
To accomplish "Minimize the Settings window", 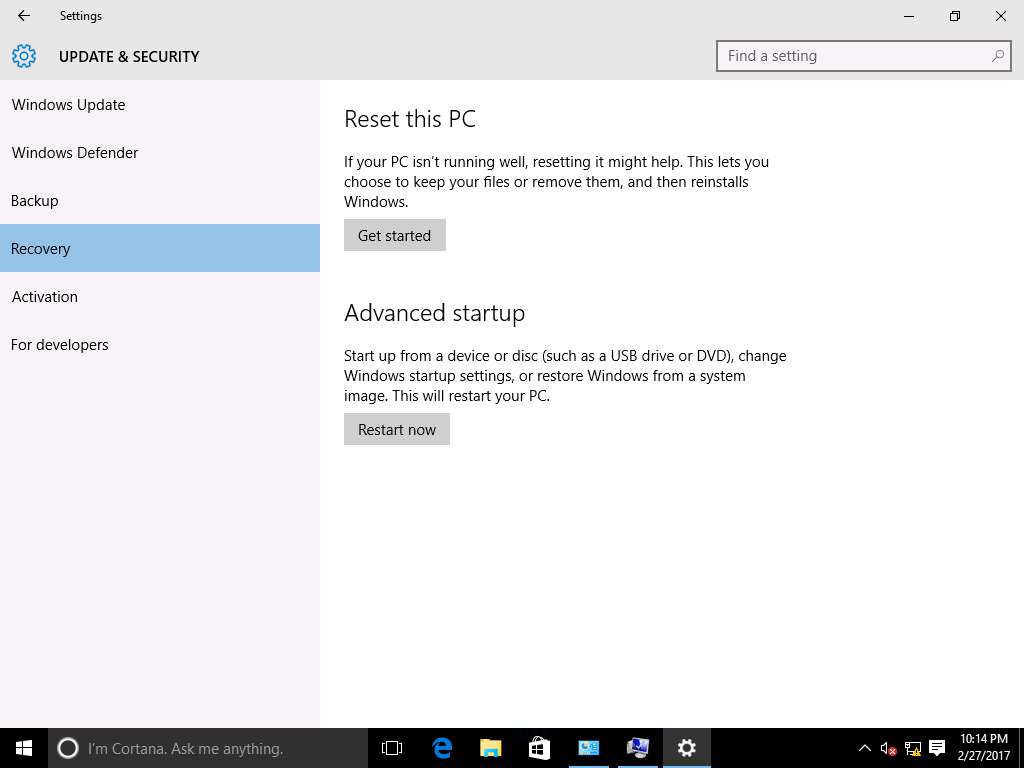I will (908, 16).
